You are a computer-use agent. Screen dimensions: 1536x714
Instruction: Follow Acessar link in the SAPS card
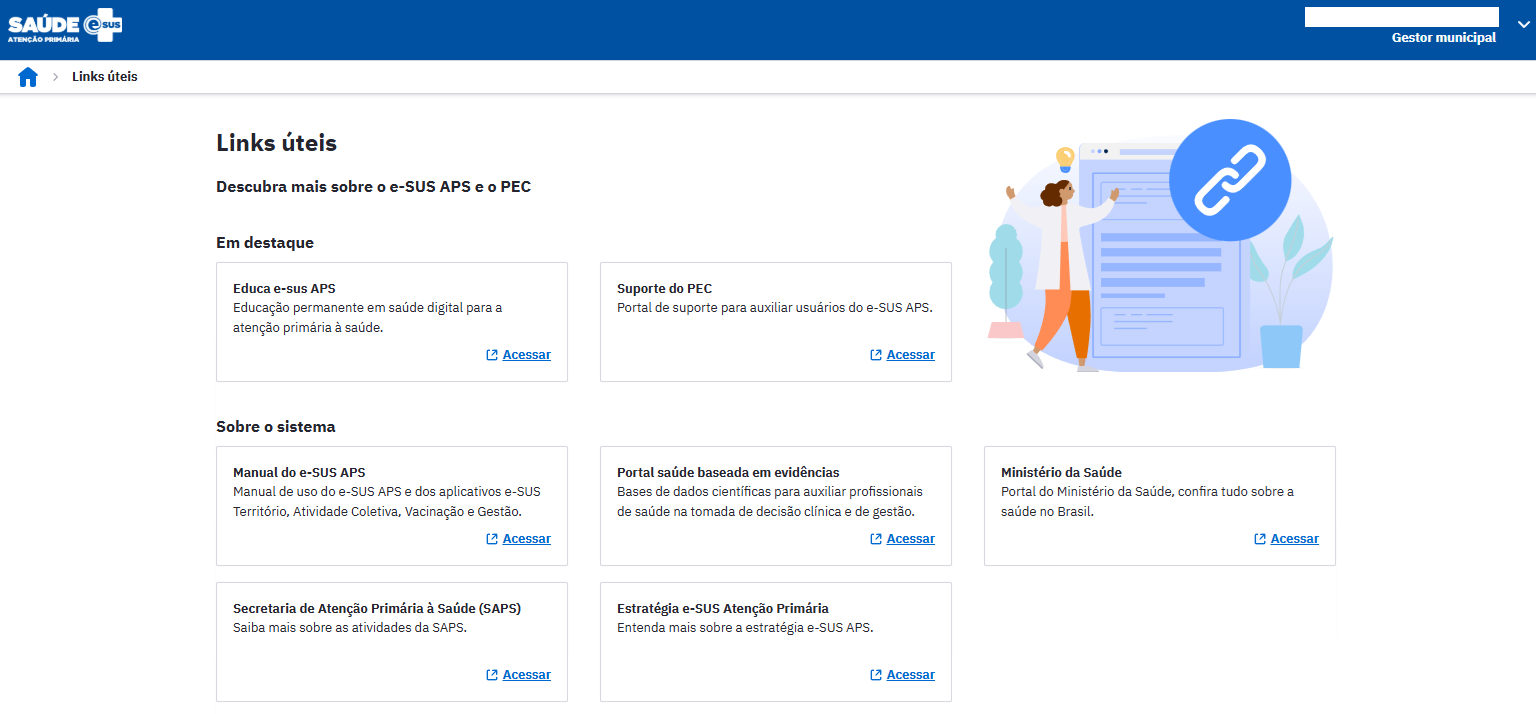526,675
